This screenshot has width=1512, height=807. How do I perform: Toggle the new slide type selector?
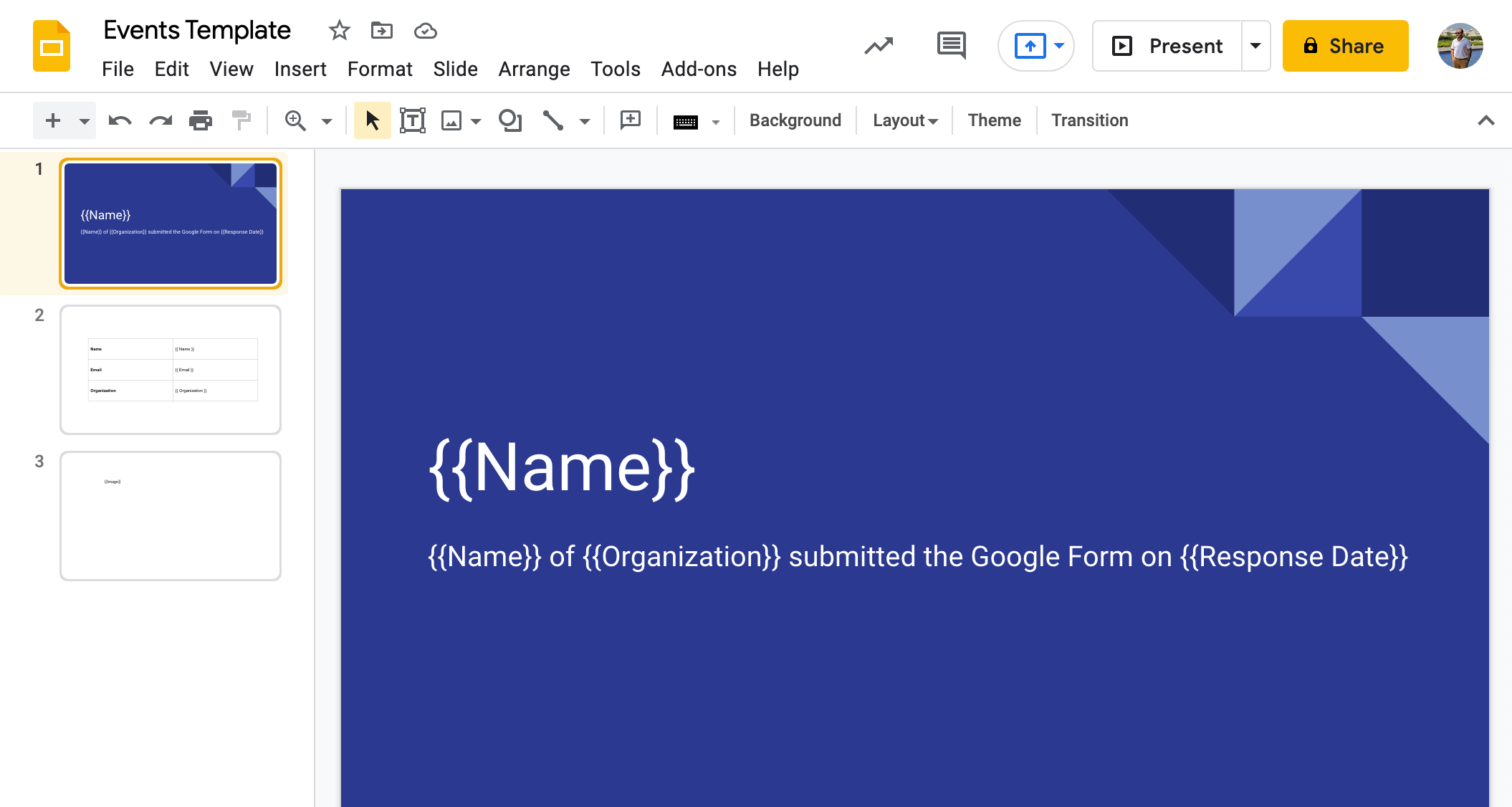point(79,120)
